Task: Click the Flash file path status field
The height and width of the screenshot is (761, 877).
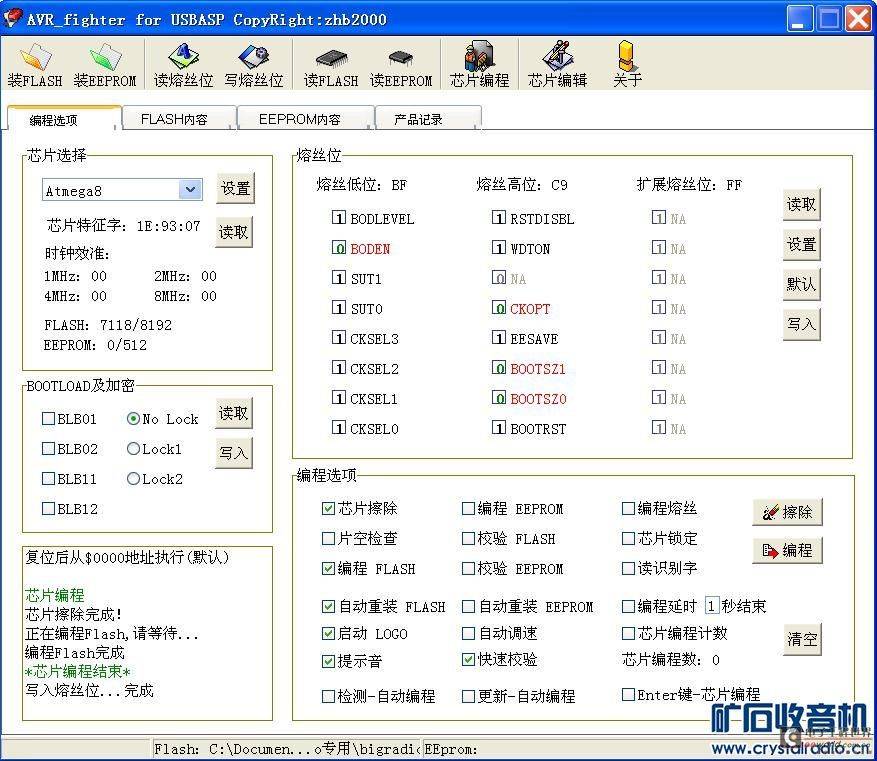Action: pos(287,749)
